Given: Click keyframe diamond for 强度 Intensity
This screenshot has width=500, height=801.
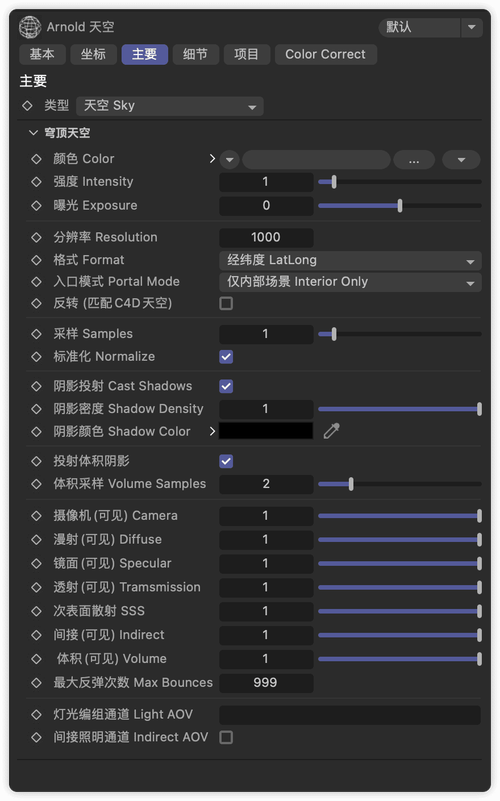Looking at the screenshot, I should click(x=36, y=182).
